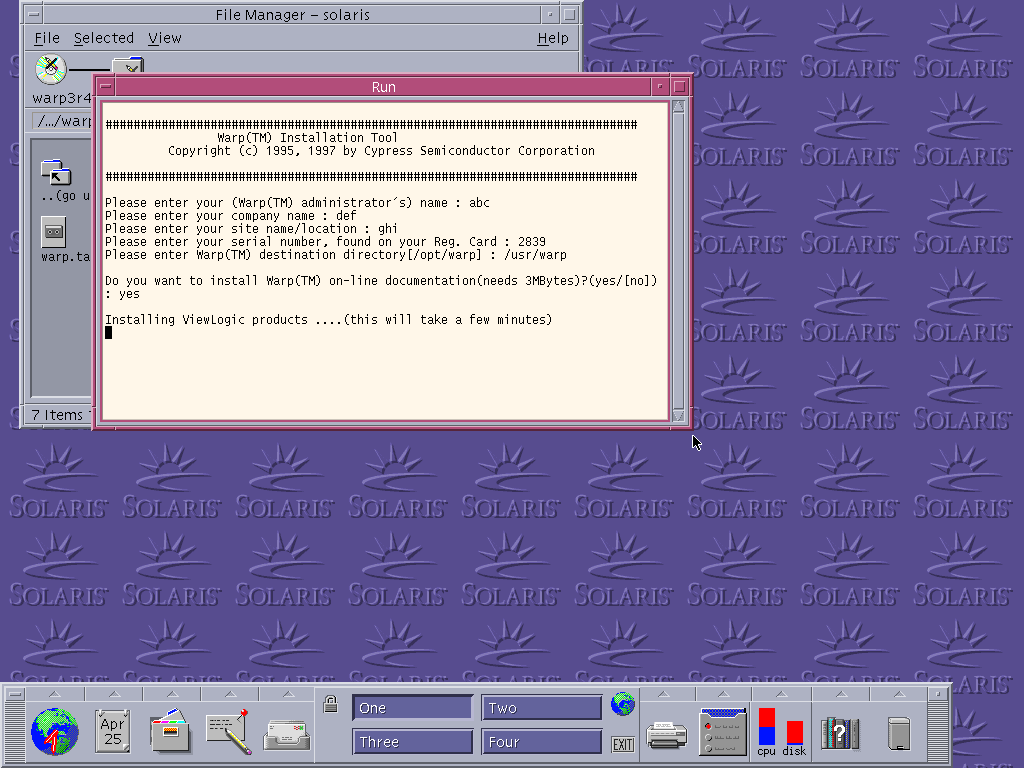Open the Mailer inbox tray icon
The image size is (1024, 768).
[x=286, y=733]
